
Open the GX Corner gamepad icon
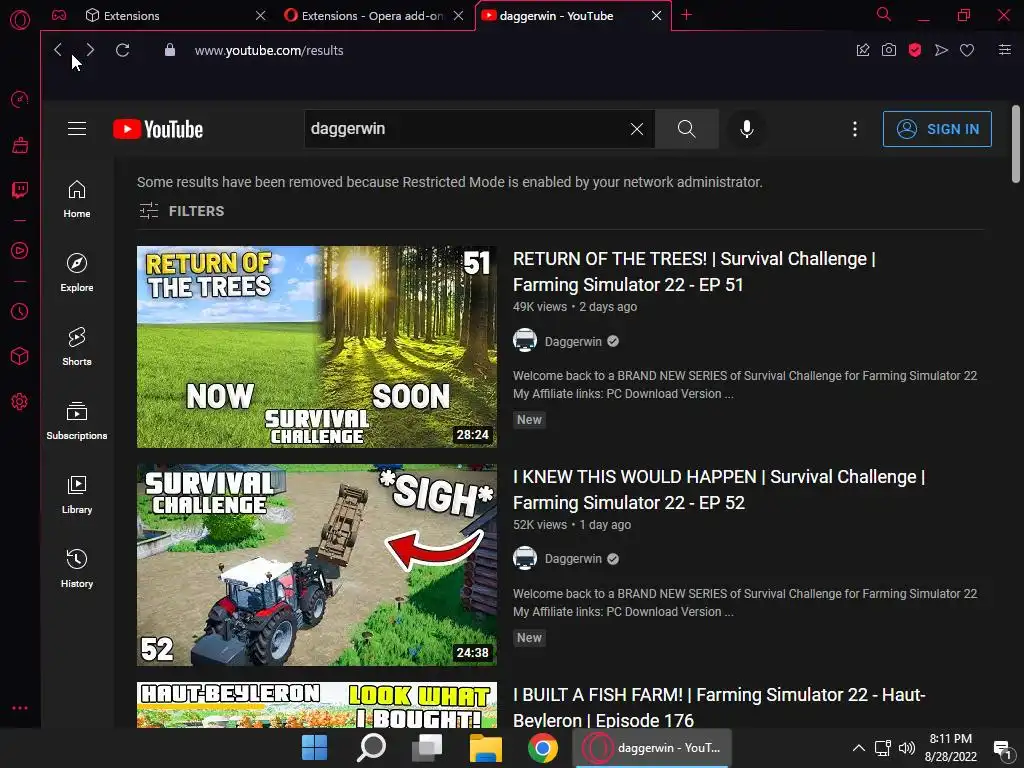(59, 15)
